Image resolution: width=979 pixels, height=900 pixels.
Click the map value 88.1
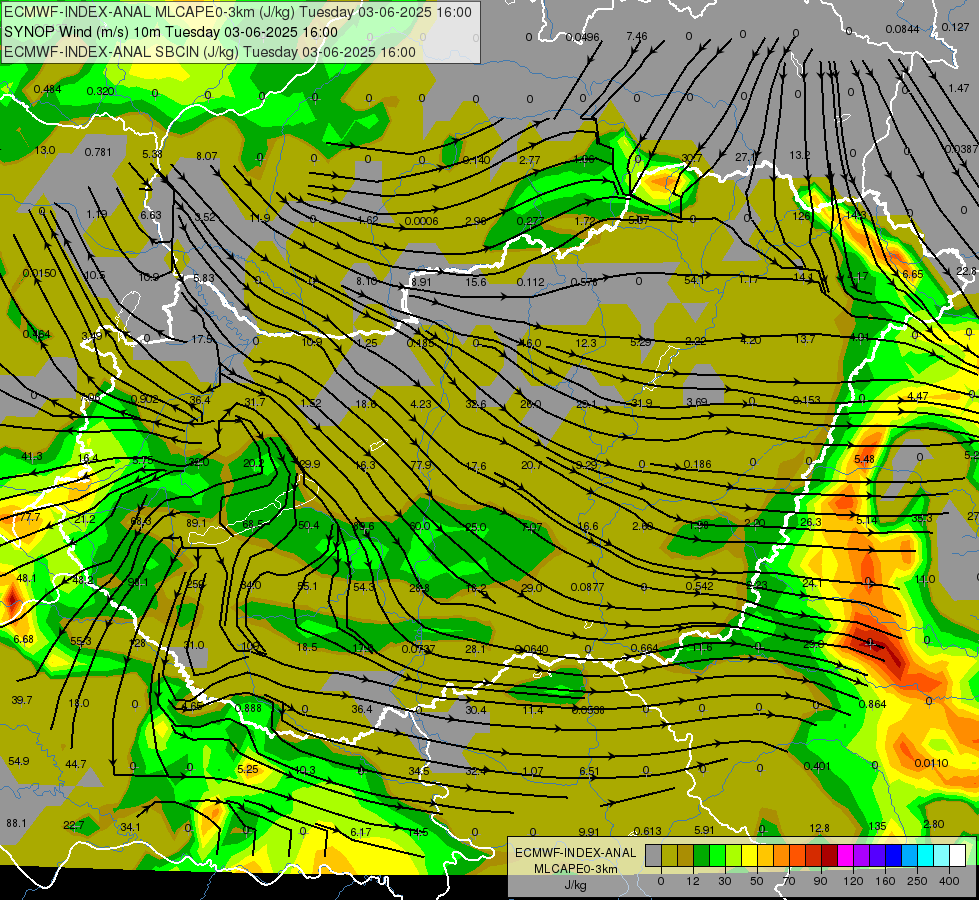coord(16,823)
